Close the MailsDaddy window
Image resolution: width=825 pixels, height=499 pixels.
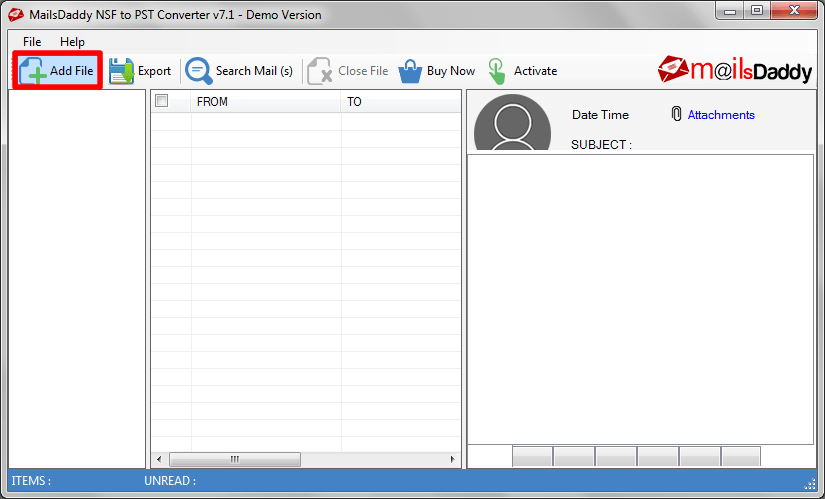click(794, 11)
